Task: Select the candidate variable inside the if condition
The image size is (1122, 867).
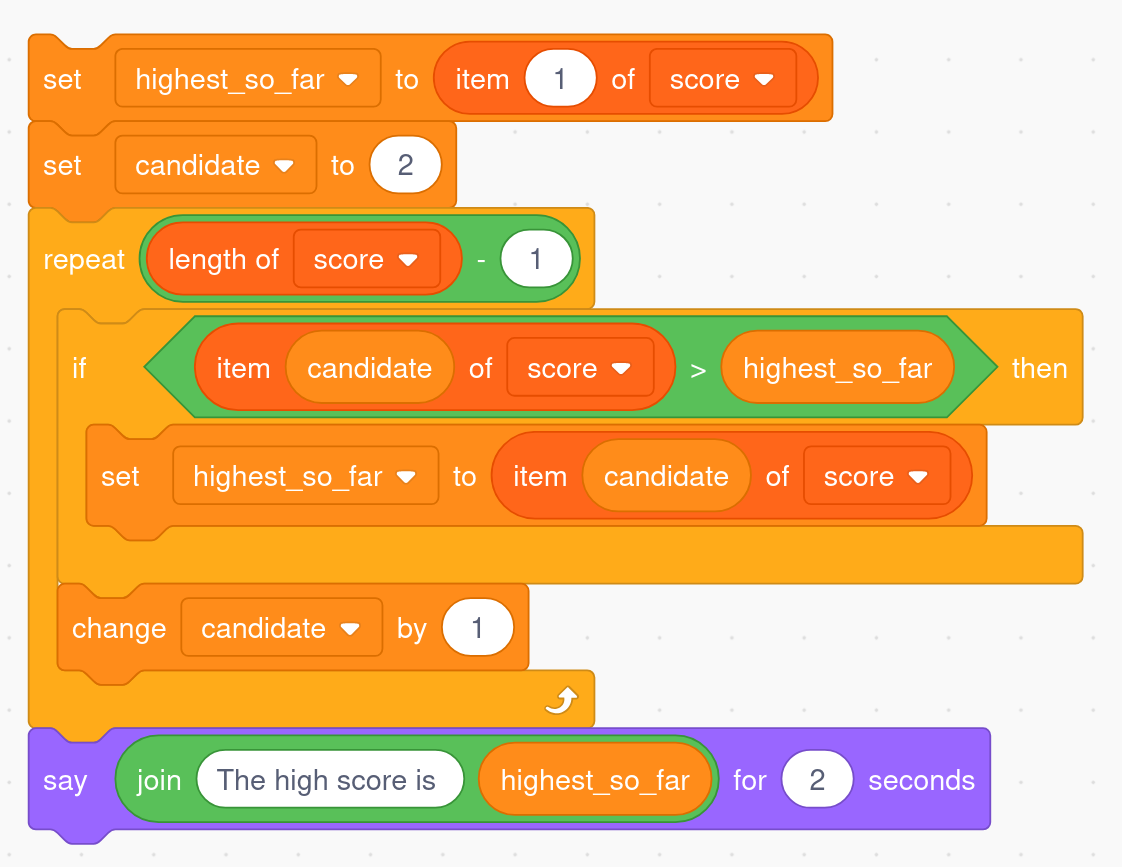Action: [369, 369]
